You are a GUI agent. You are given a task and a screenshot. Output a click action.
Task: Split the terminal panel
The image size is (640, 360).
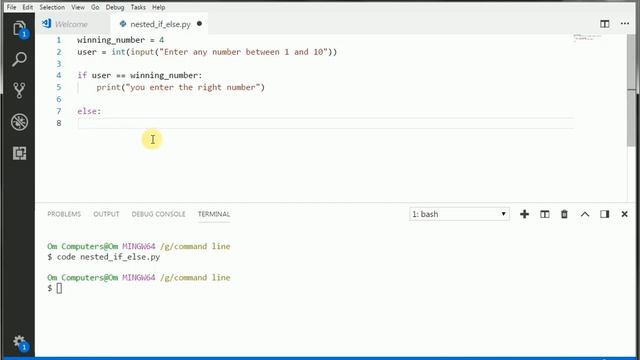pyautogui.click(x=544, y=214)
